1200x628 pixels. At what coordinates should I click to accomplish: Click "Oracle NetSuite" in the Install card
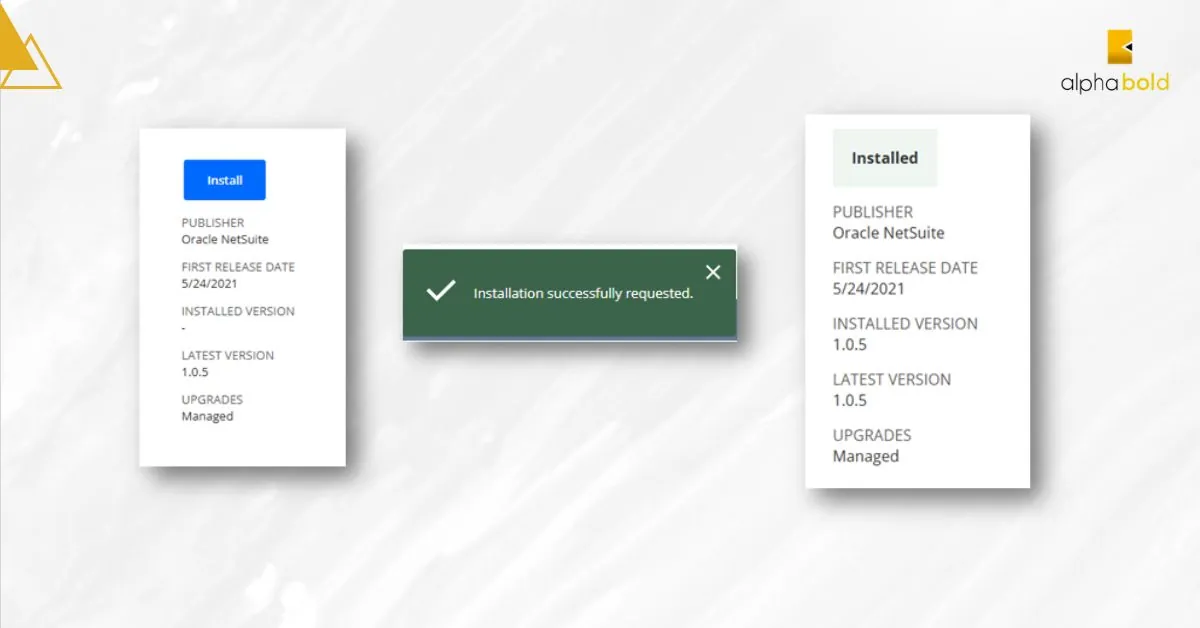225,240
